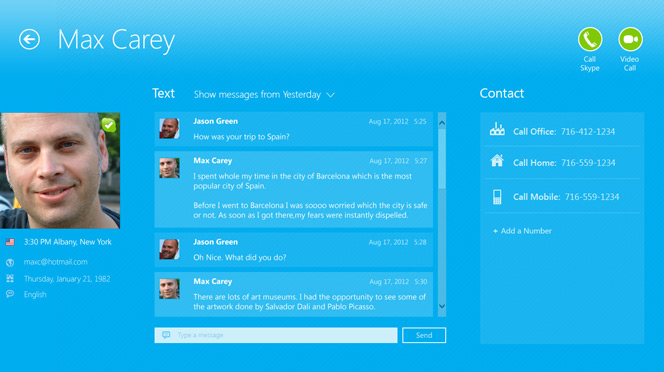This screenshot has width=664, height=372.
Task: Click Jason Green's avatar on Spain trip message
Action: point(169,128)
